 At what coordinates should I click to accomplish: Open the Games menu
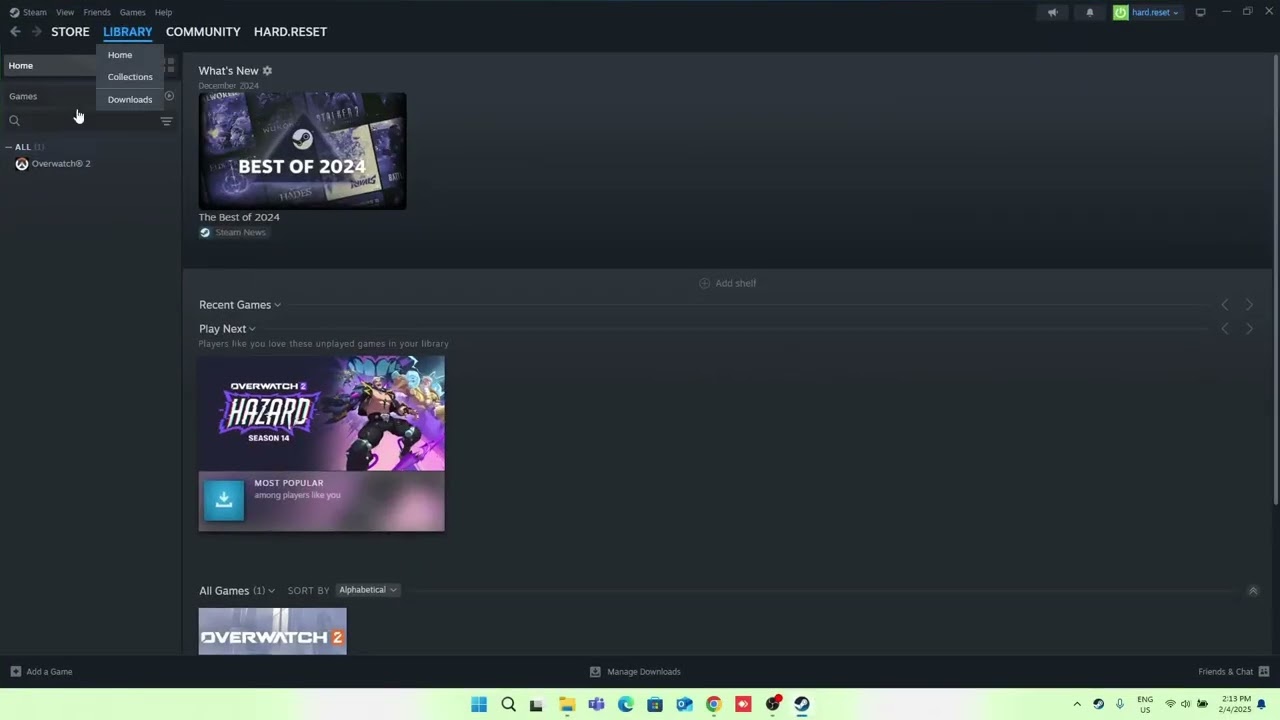coord(132,12)
